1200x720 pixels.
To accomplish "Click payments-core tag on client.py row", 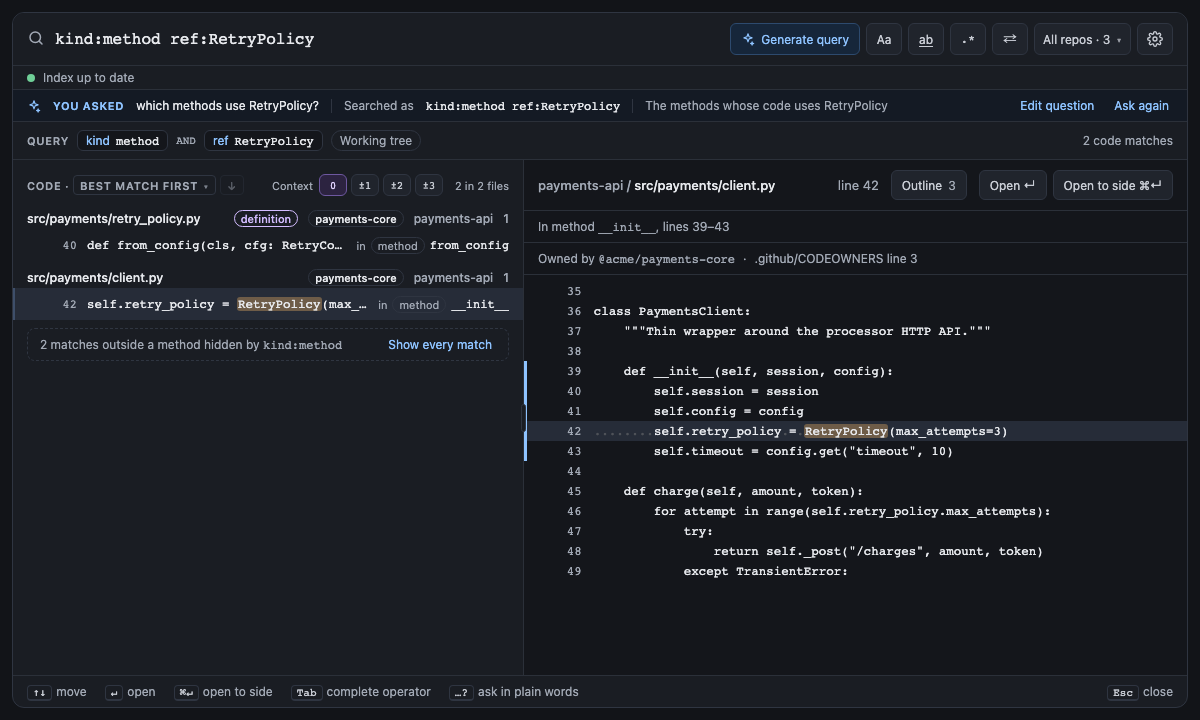I will [356, 278].
